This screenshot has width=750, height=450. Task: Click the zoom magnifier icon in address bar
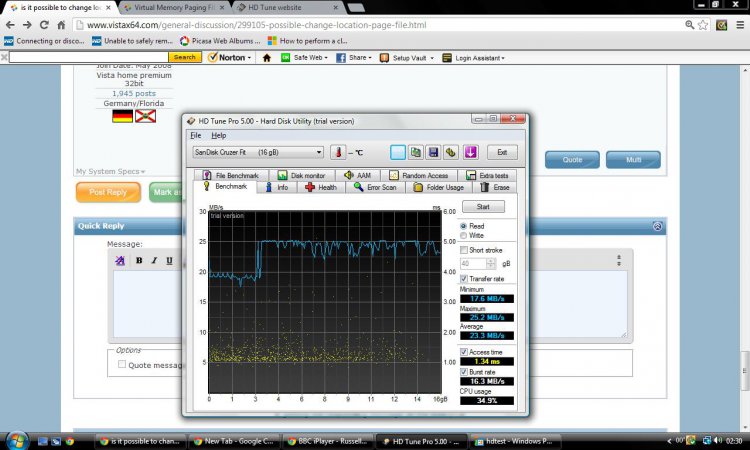pos(689,25)
